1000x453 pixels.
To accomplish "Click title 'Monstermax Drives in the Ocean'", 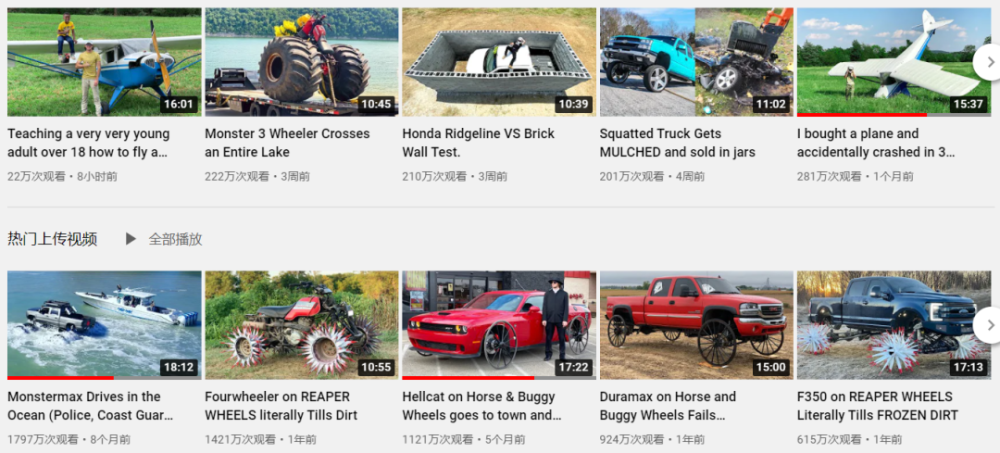I will tap(90, 406).
